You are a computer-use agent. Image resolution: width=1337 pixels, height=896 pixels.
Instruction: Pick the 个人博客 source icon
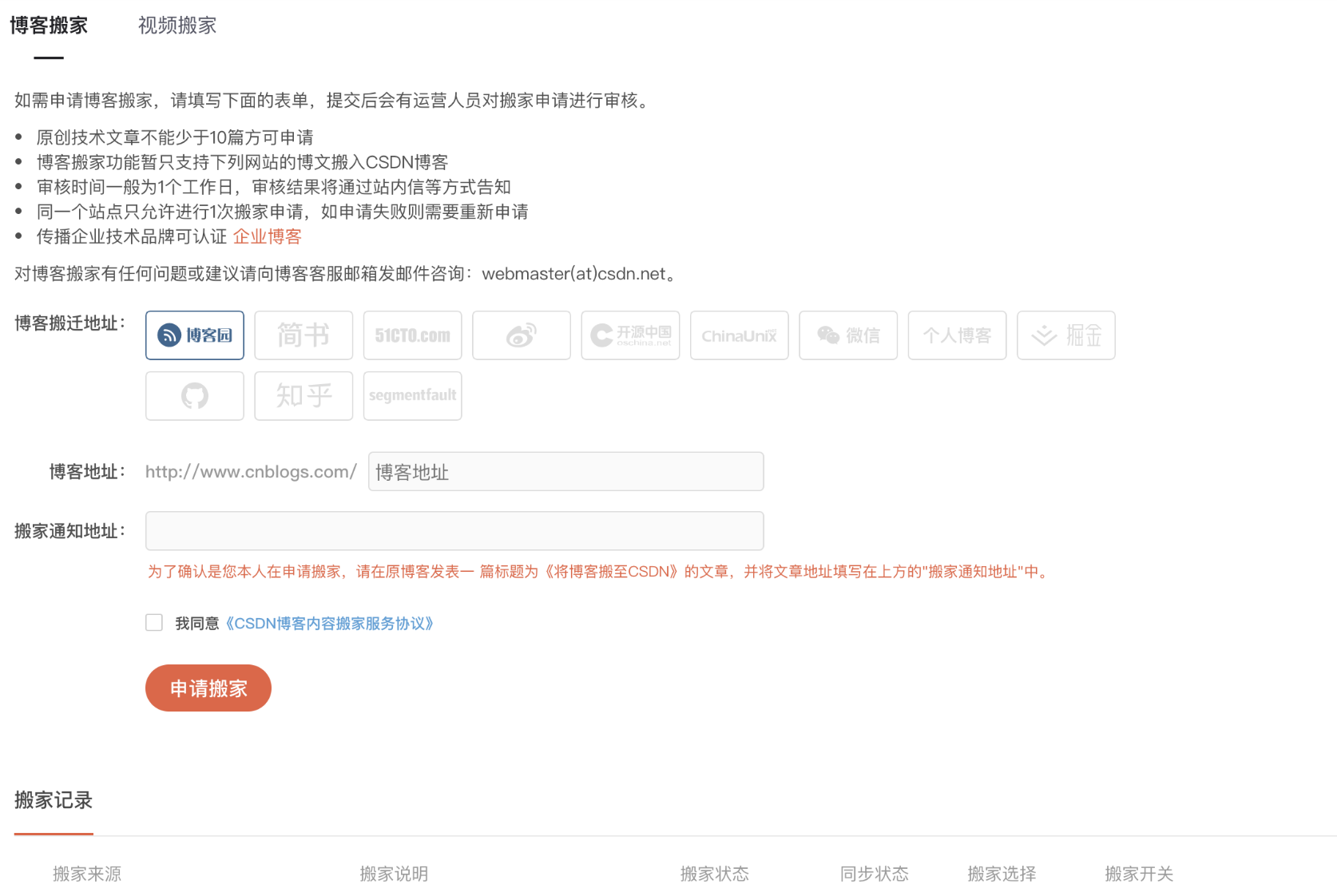click(957, 335)
